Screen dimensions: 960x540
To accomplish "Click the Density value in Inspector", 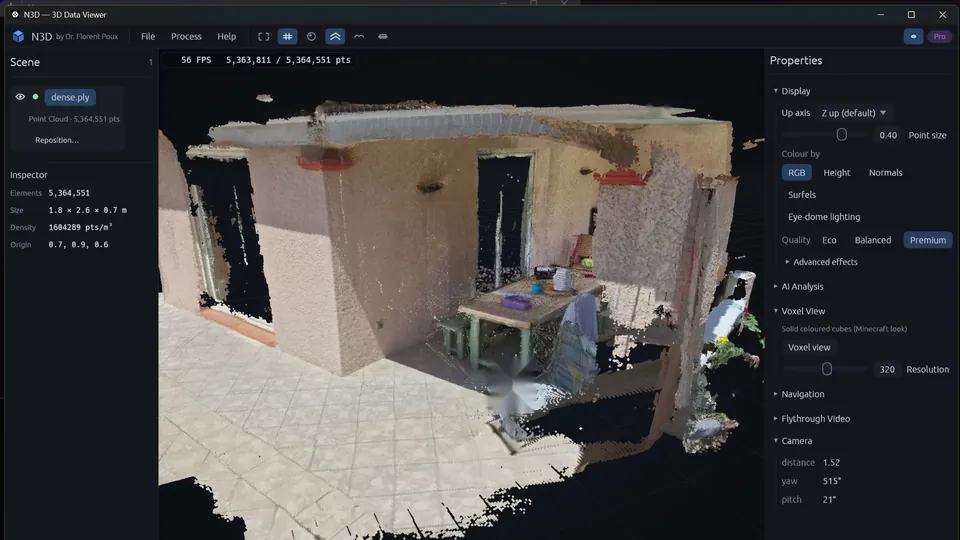I will coord(80,227).
